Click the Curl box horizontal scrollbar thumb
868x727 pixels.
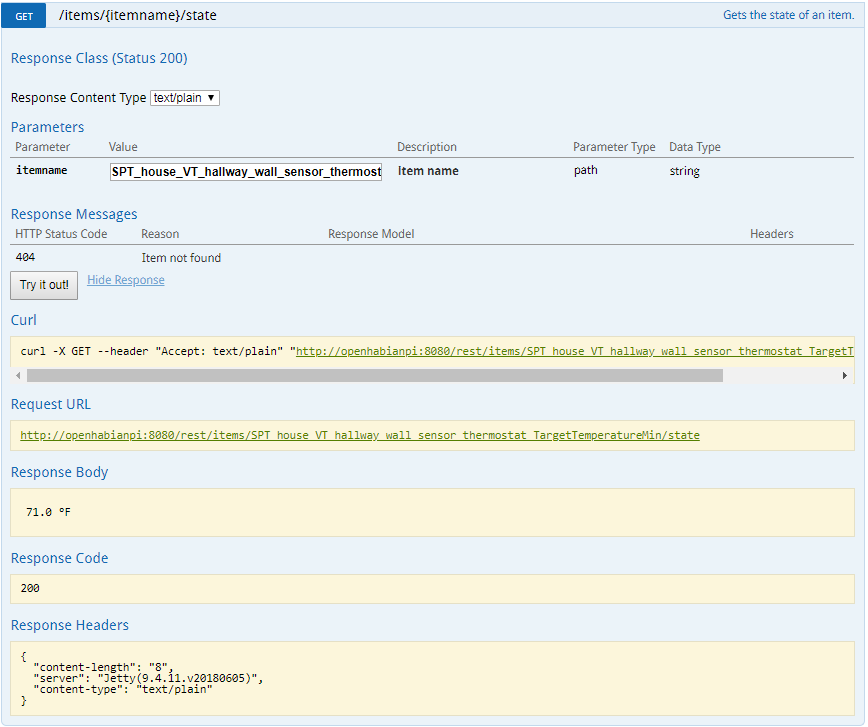click(x=374, y=376)
